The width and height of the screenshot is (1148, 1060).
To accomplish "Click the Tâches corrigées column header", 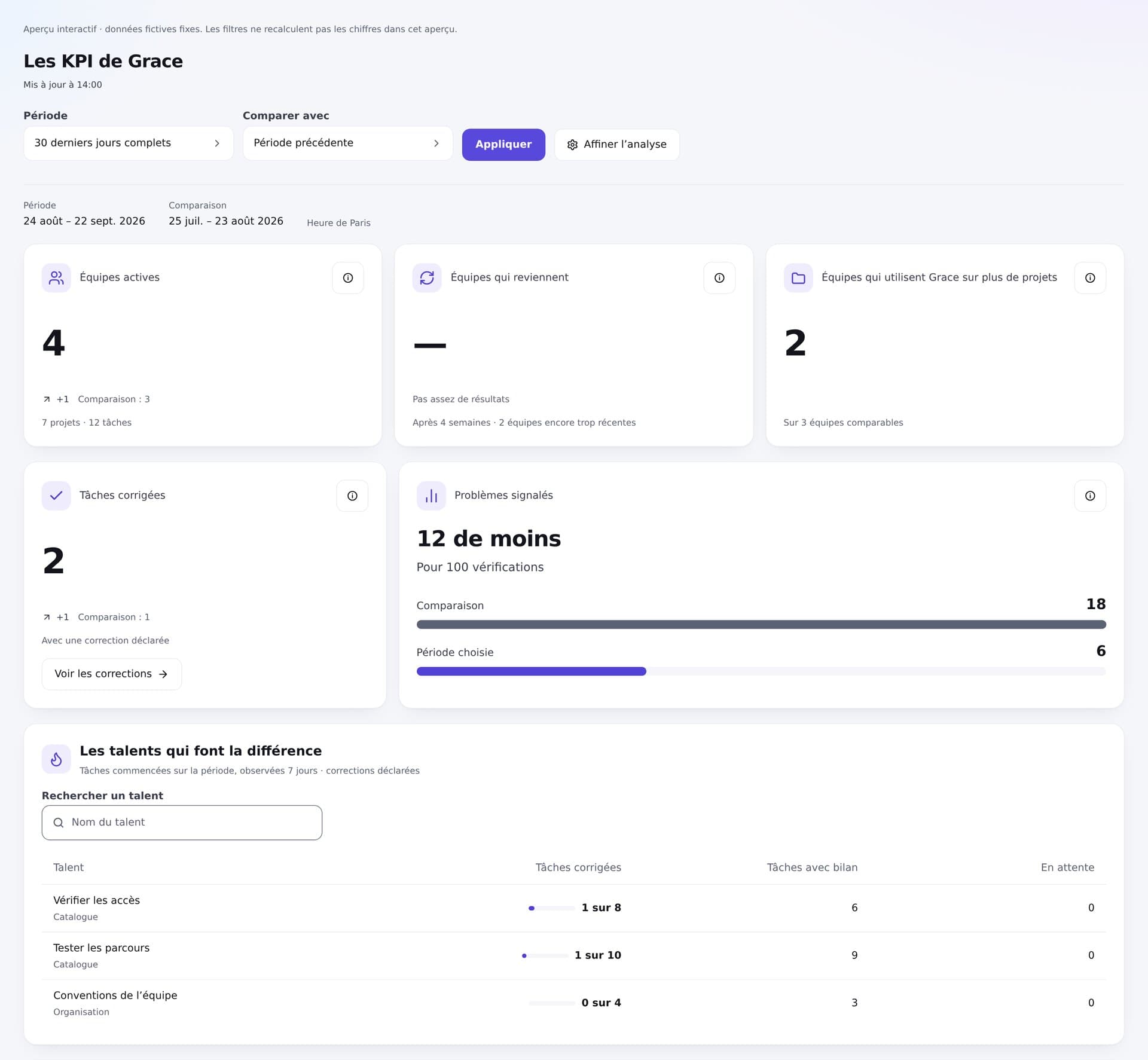I will (x=578, y=867).
